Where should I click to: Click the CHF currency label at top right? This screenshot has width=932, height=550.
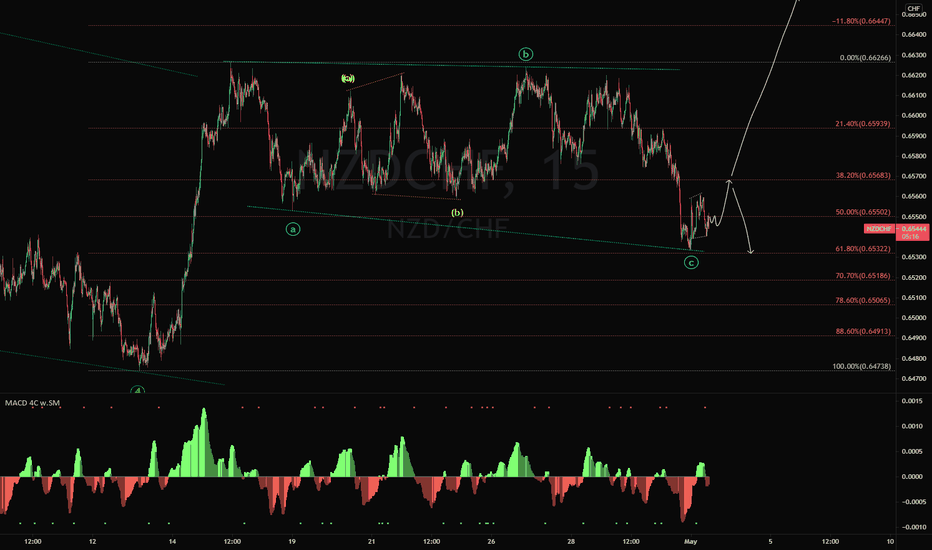click(914, 8)
